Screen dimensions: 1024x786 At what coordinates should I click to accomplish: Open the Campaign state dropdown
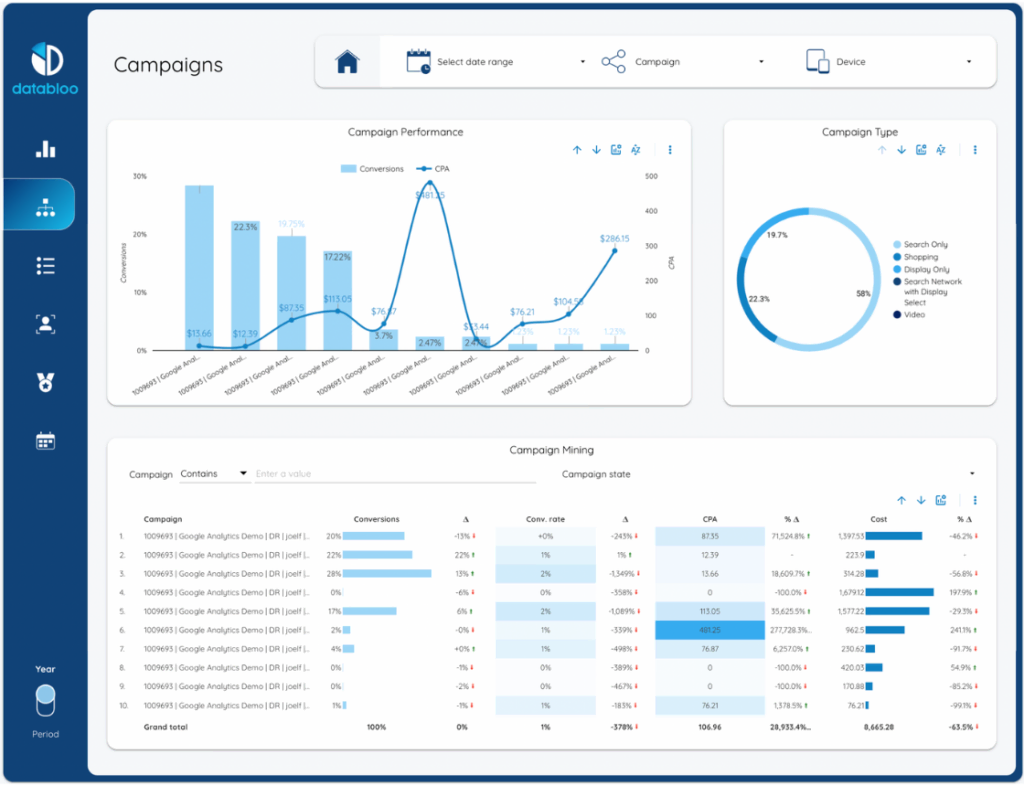(767, 474)
